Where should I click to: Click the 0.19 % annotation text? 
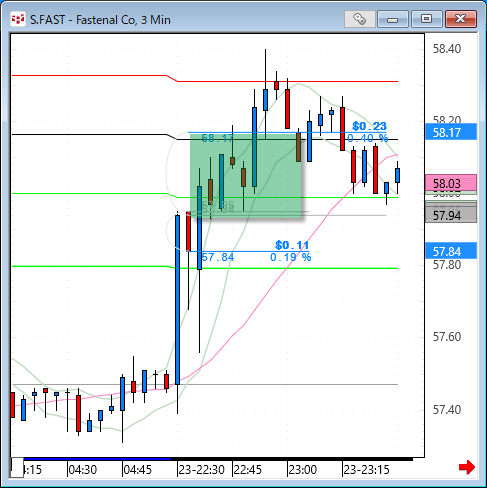pos(291,257)
